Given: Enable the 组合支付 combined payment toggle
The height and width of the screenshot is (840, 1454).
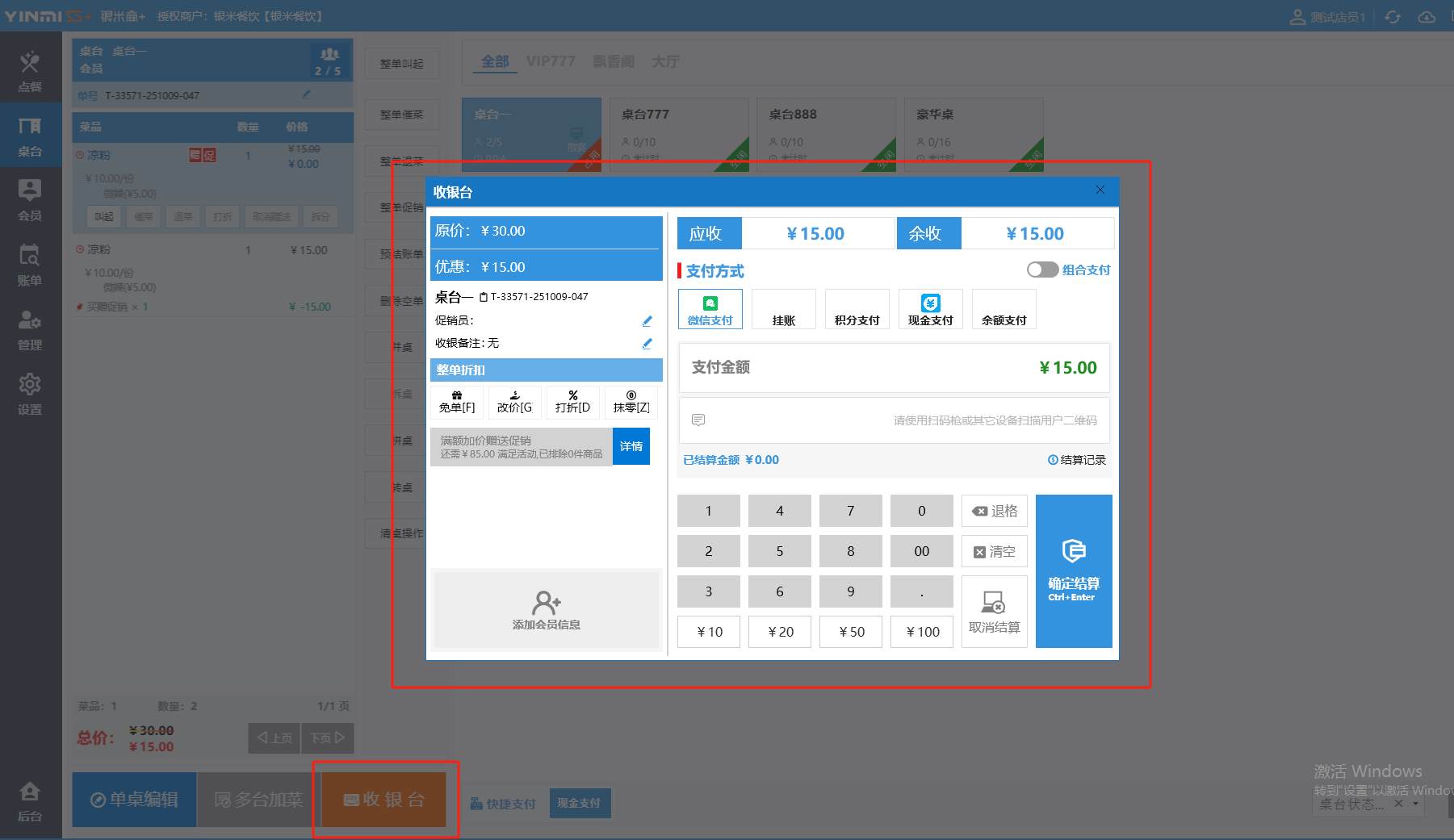Looking at the screenshot, I should (1042, 270).
